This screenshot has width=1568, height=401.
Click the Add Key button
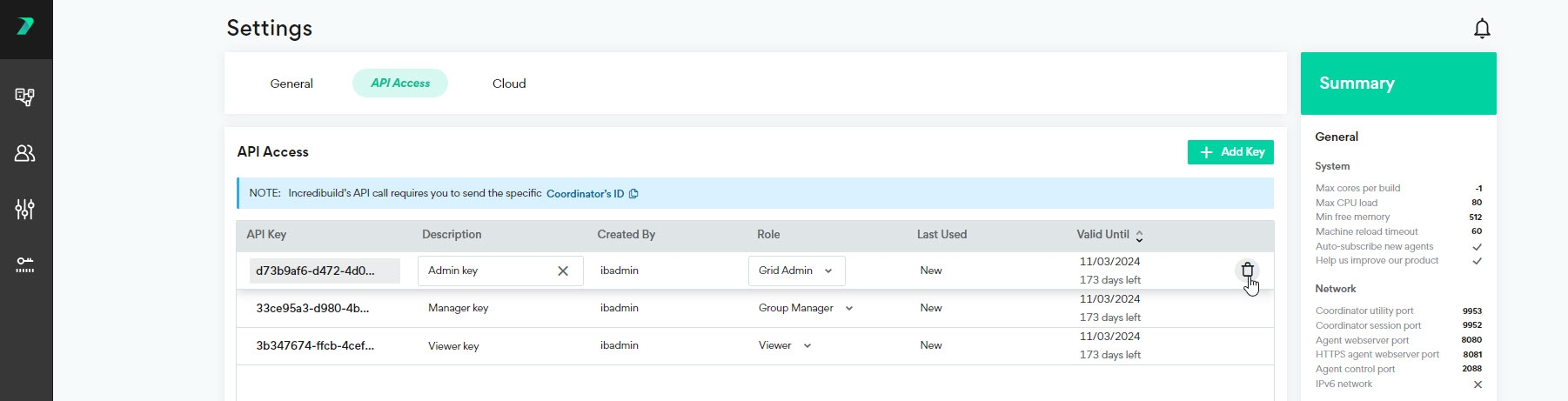pos(1230,152)
